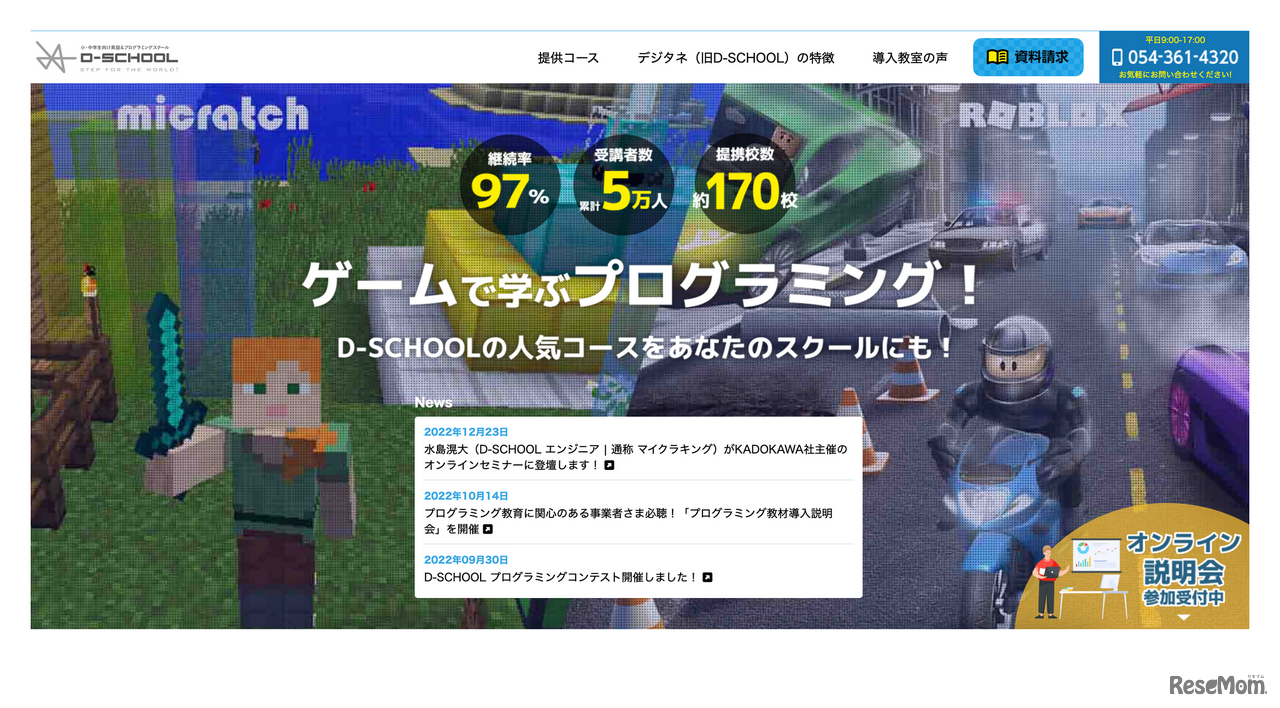Click the phone icon beside 054-361-4320
The image size is (1280, 708).
coord(1118,57)
